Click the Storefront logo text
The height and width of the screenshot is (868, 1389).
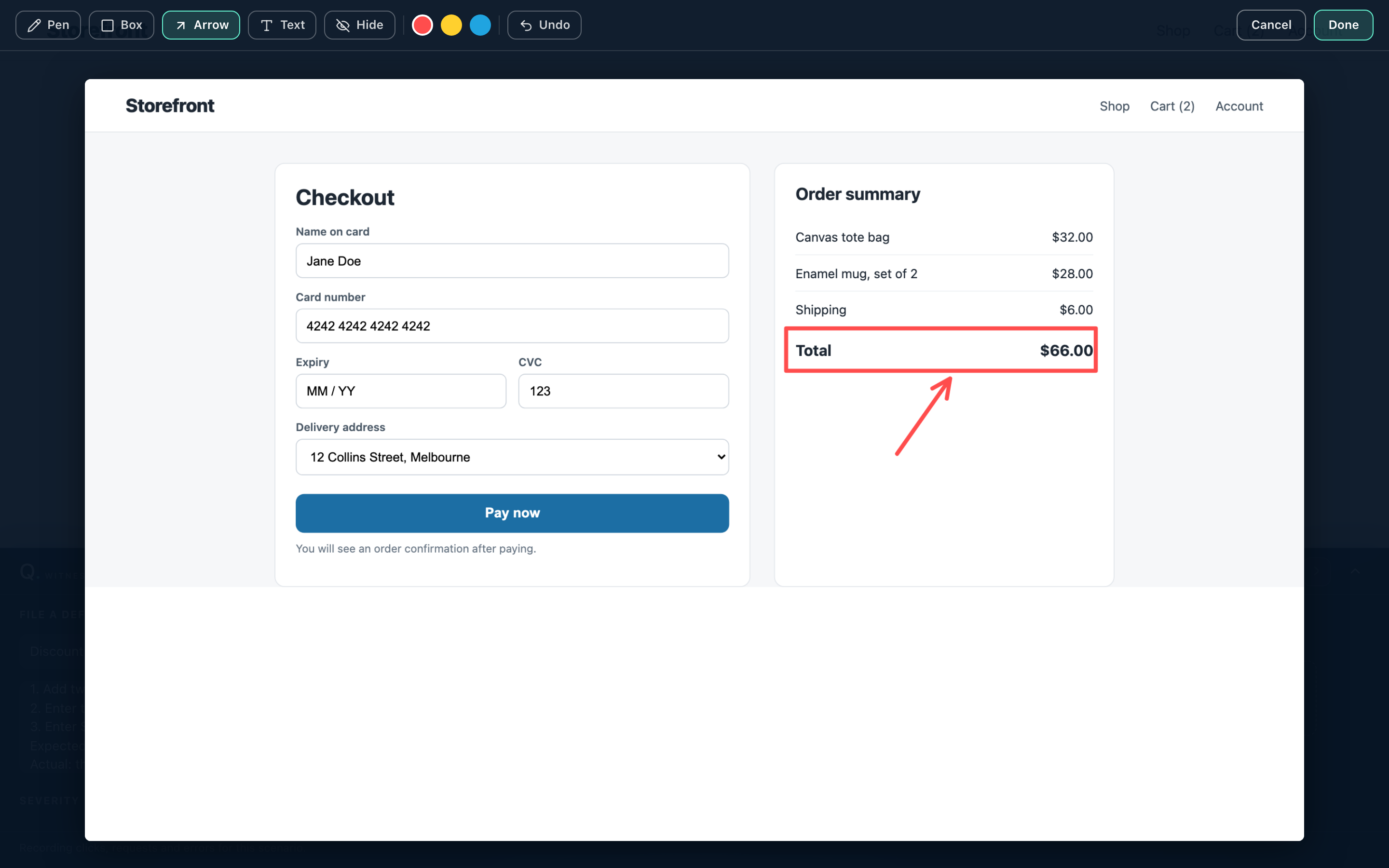pyautogui.click(x=170, y=106)
